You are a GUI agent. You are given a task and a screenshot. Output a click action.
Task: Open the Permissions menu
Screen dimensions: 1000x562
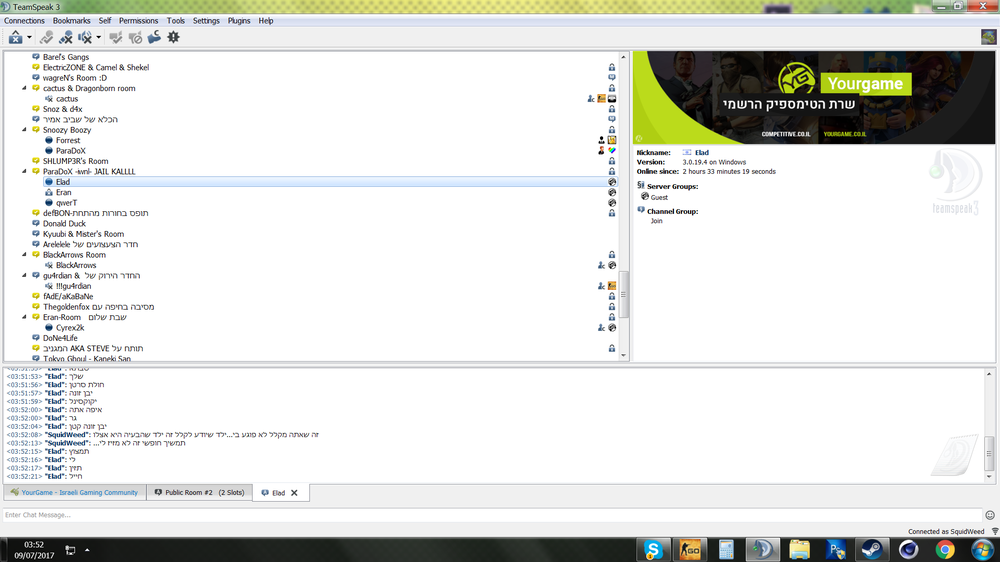[138, 20]
